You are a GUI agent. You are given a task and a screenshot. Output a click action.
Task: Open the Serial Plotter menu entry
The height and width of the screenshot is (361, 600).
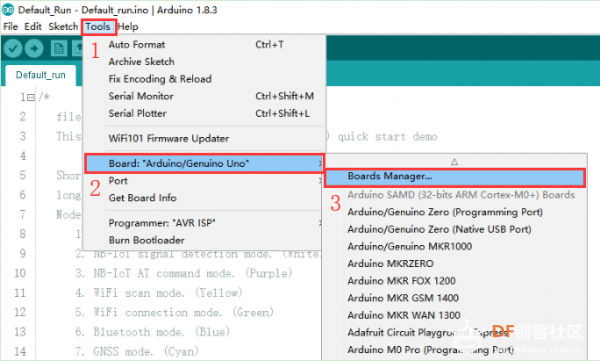(204, 113)
